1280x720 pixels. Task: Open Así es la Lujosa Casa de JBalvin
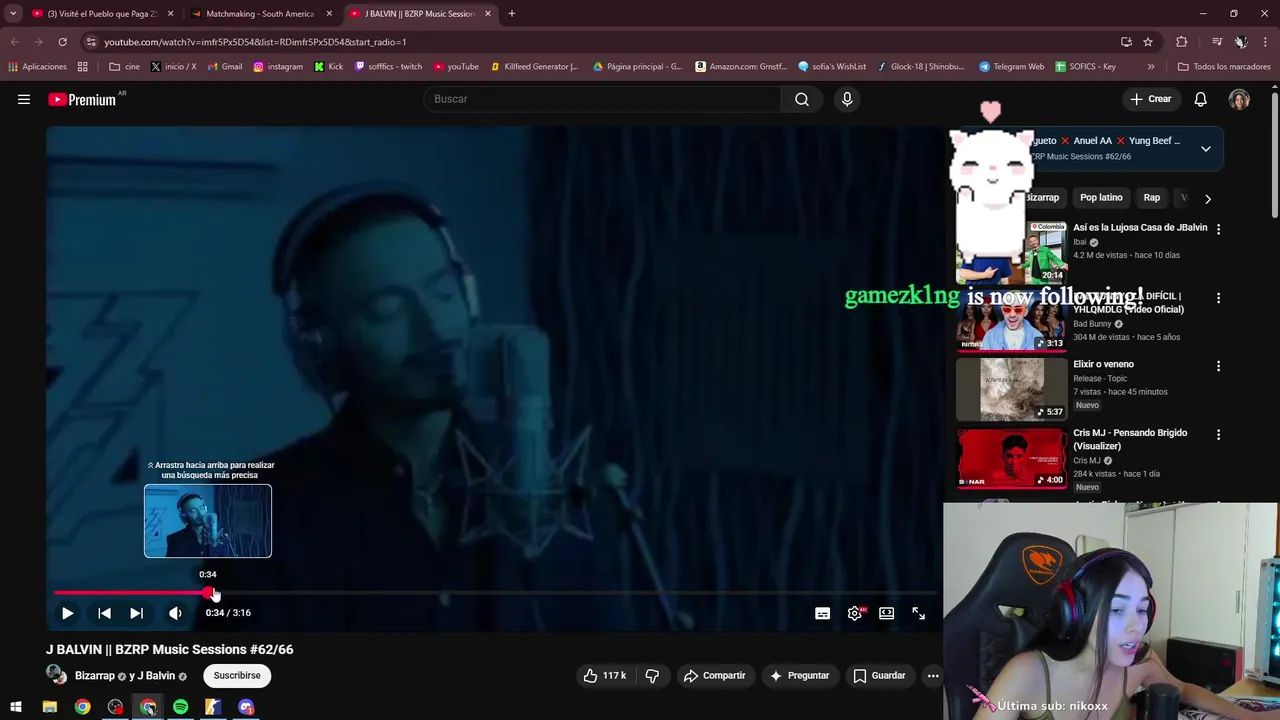(1140, 228)
